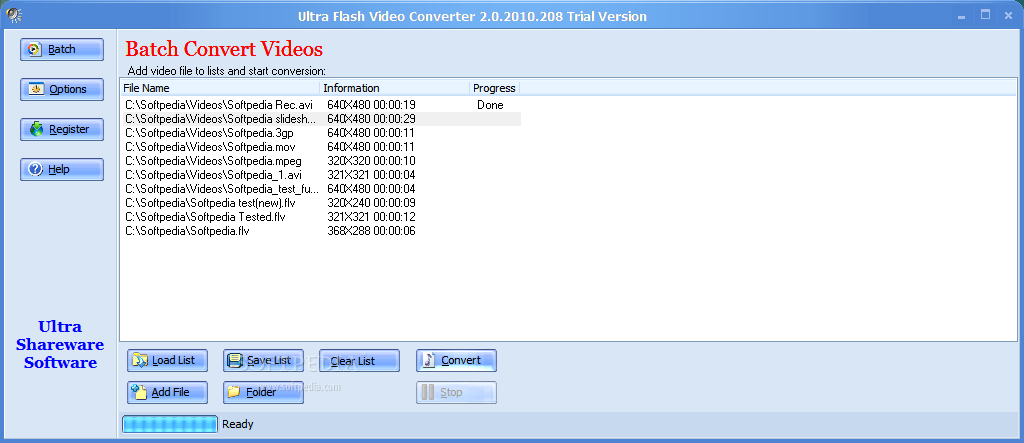Click the Help question mark icon
This screenshot has width=1024, height=443.
(36, 169)
